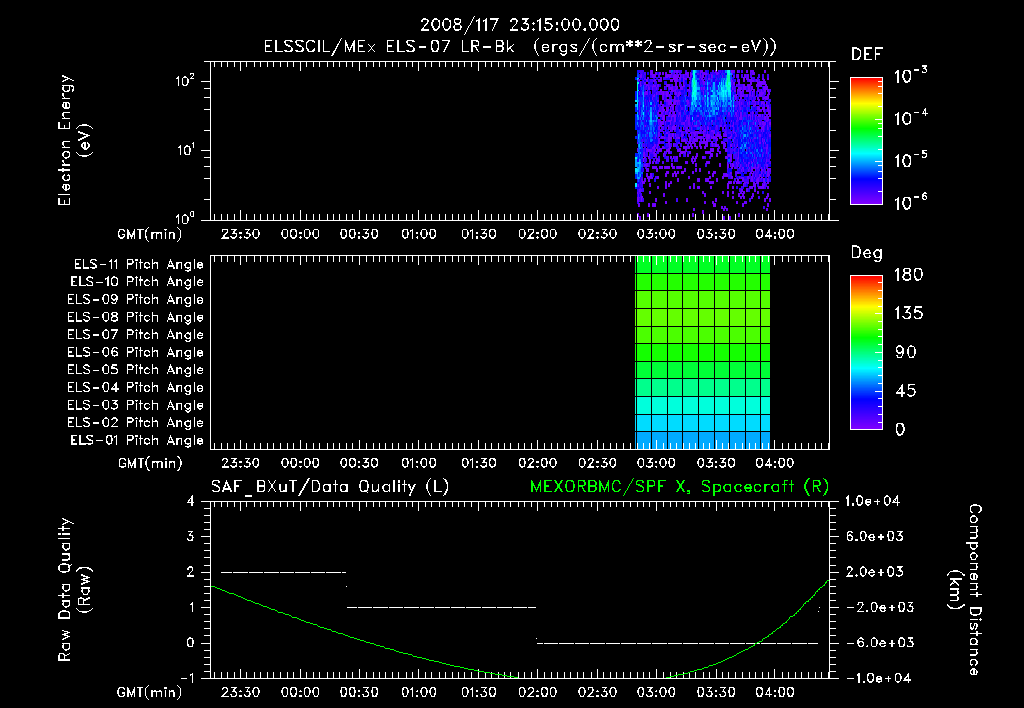Click the white data quality segment at level 0
This screenshot has width=1024, height=708.
point(678,643)
